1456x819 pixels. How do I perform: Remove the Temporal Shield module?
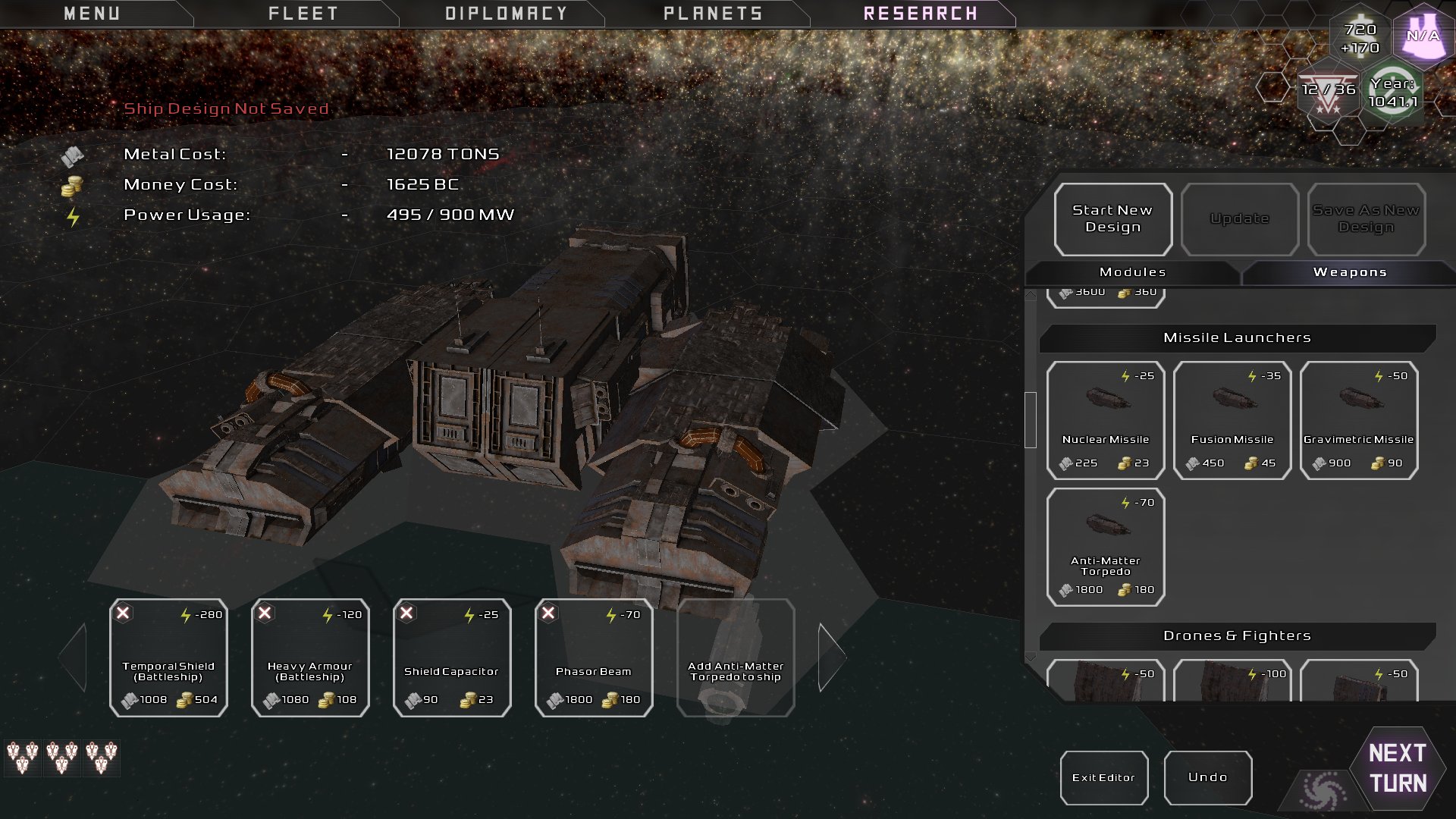coord(124,612)
